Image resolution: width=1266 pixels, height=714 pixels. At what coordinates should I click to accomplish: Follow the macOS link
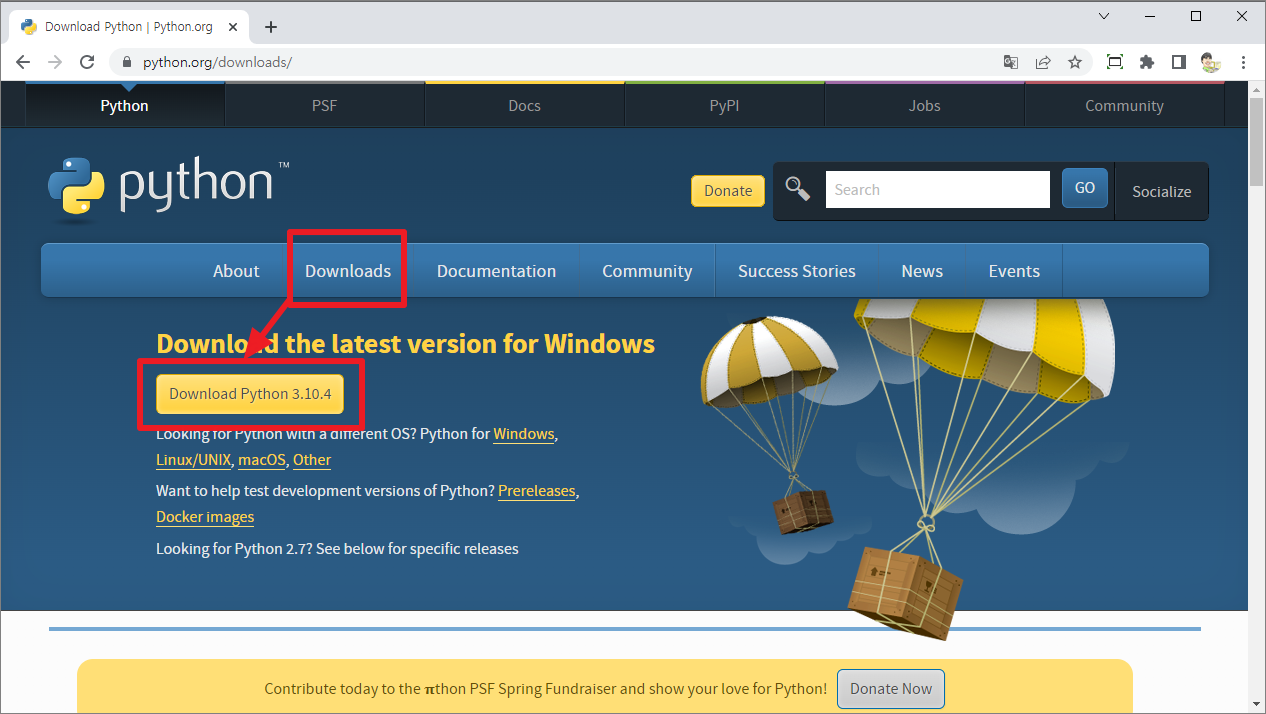262,460
